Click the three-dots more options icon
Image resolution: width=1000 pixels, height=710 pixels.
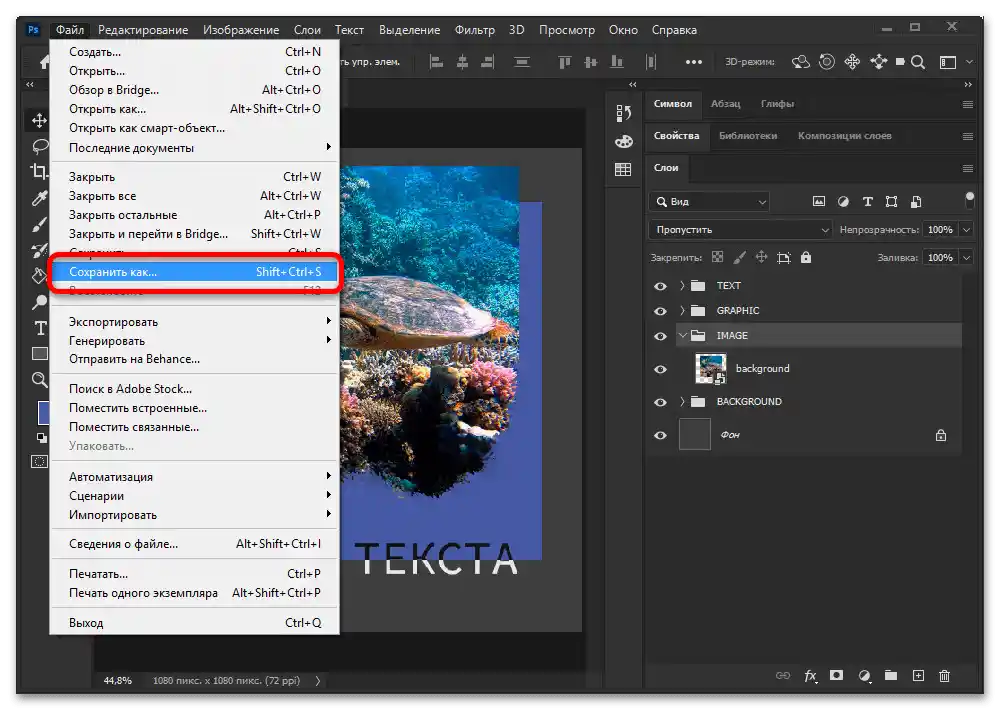[x=694, y=62]
